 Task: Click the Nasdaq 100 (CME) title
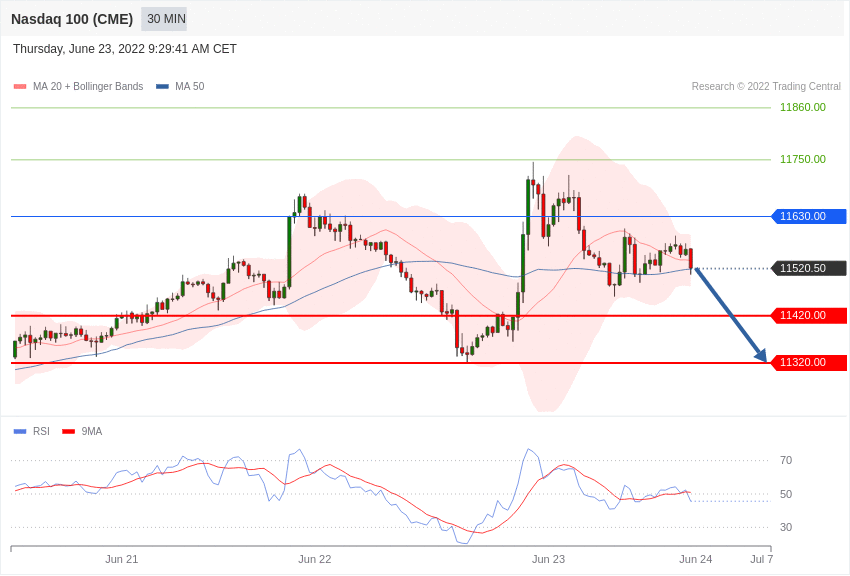click(x=72, y=19)
